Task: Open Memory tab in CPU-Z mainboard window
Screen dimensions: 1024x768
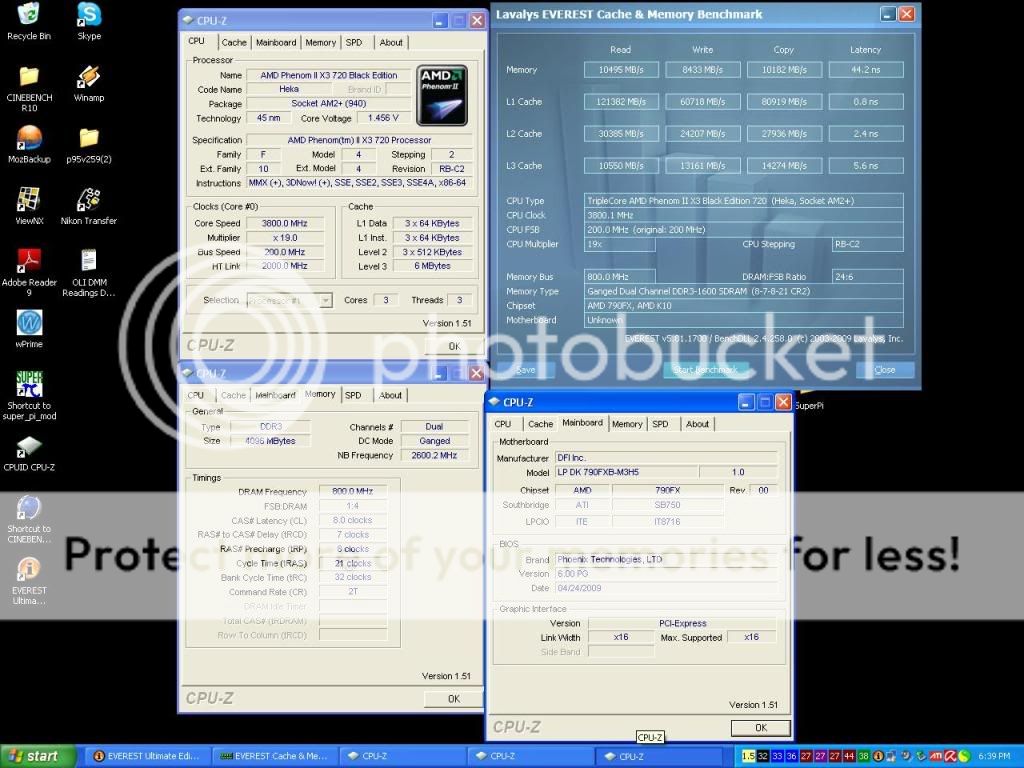Action: click(627, 424)
